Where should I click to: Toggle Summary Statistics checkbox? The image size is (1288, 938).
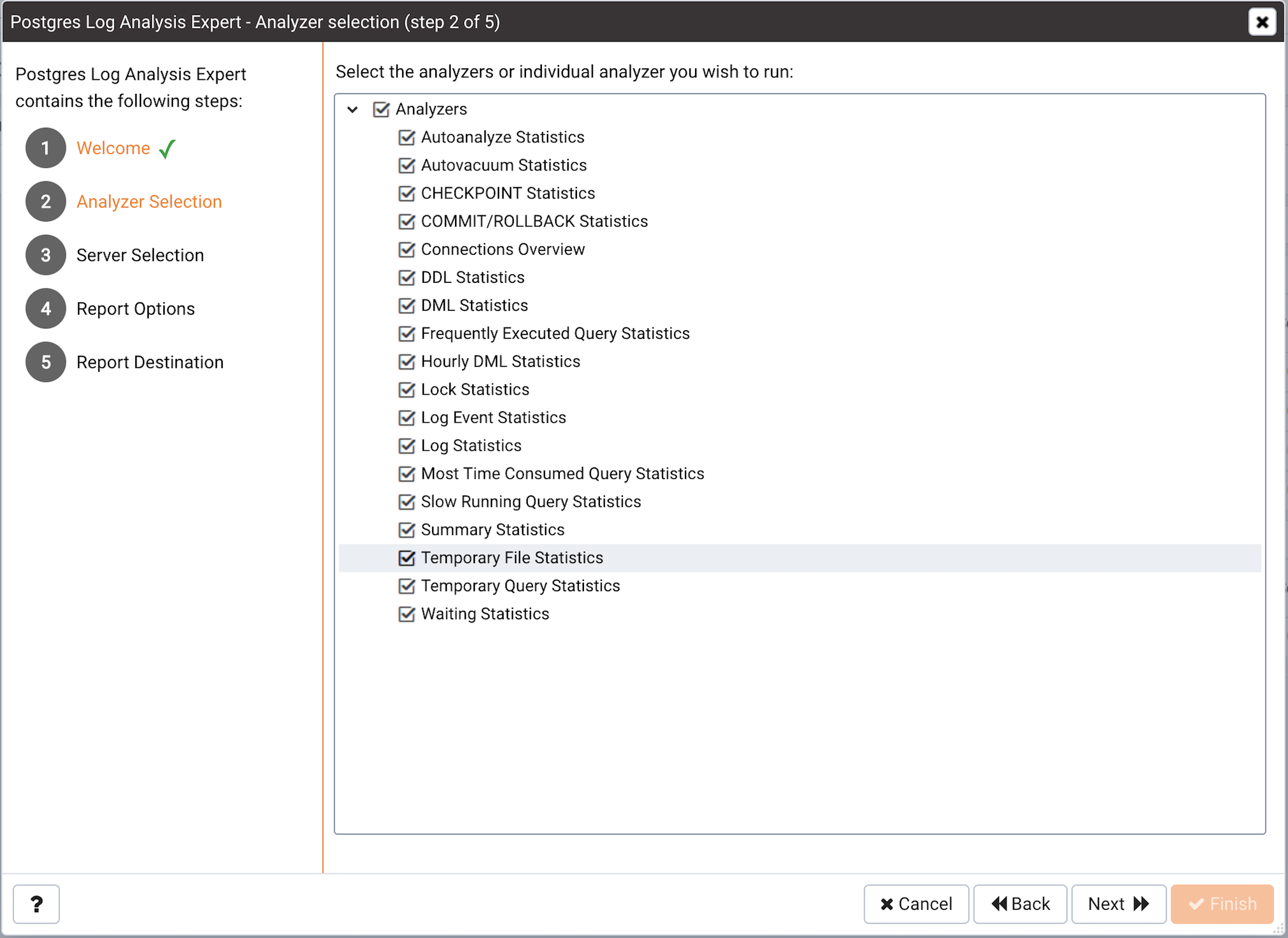(407, 531)
